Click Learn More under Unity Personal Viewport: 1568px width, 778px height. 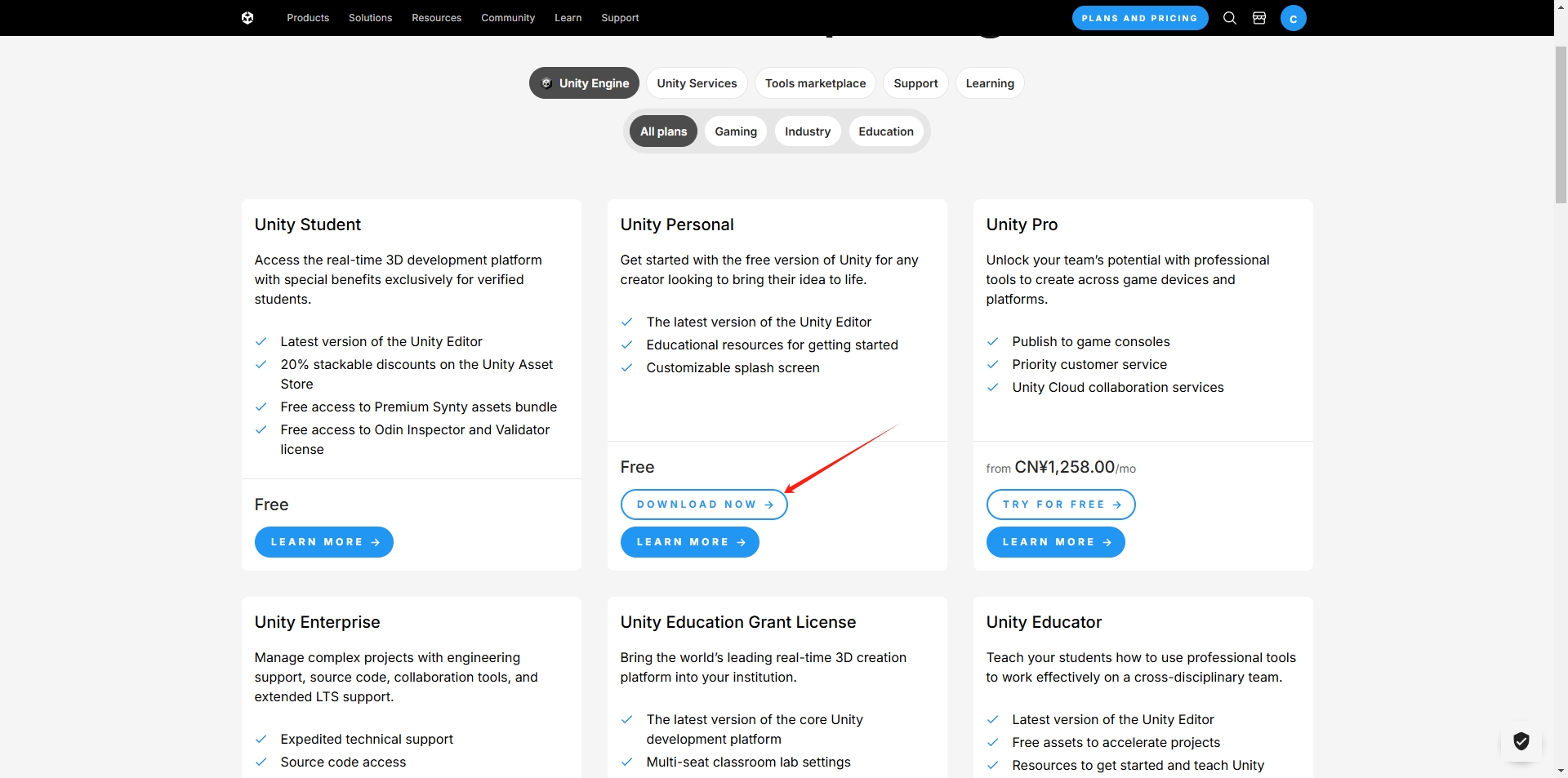point(690,542)
